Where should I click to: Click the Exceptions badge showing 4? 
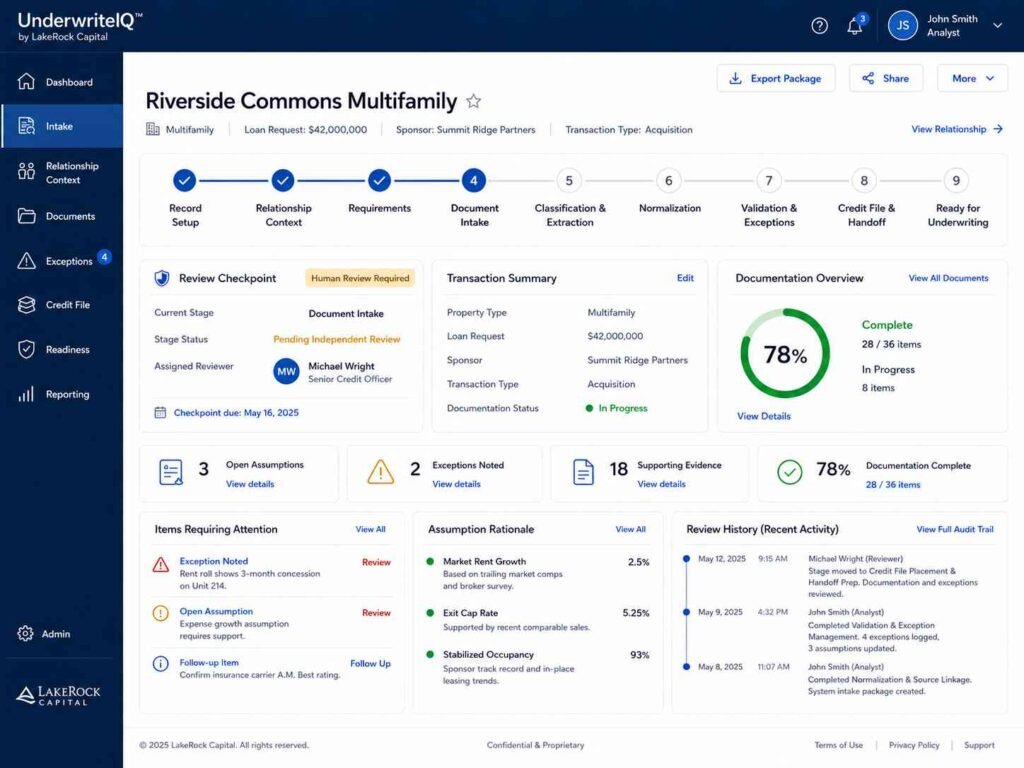click(104, 257)
